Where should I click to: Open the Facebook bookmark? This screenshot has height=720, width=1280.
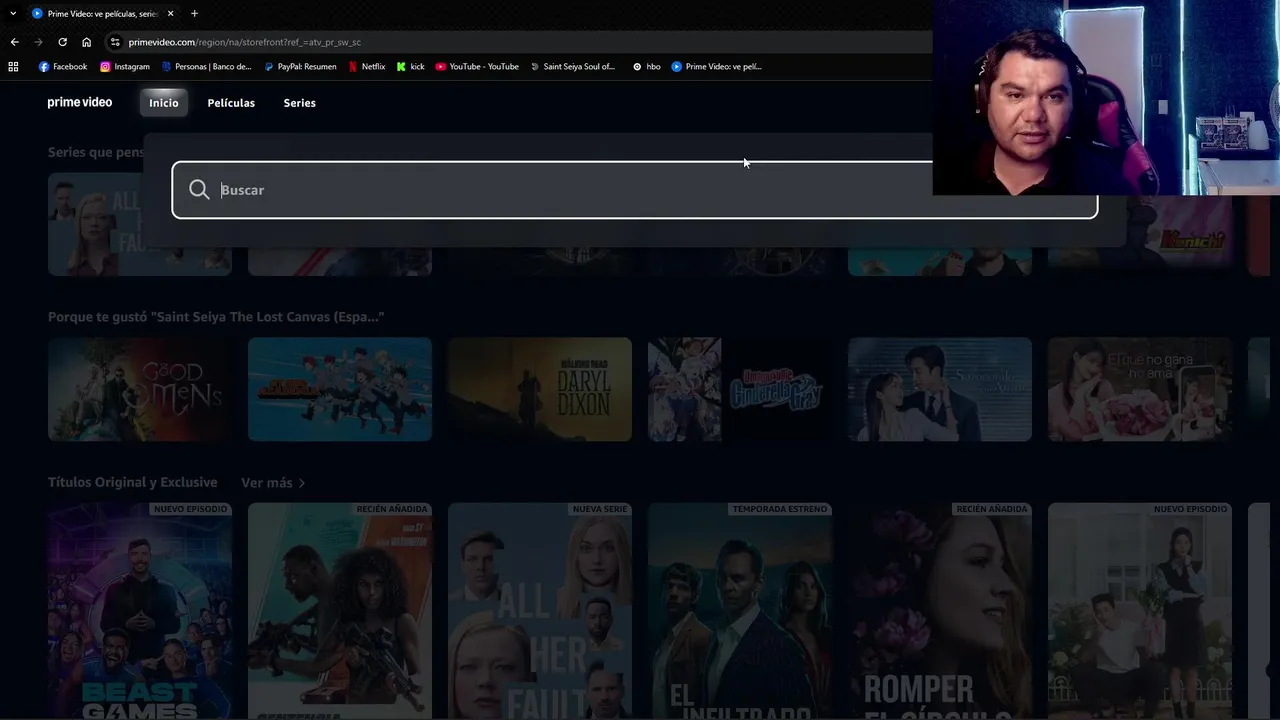63,67
